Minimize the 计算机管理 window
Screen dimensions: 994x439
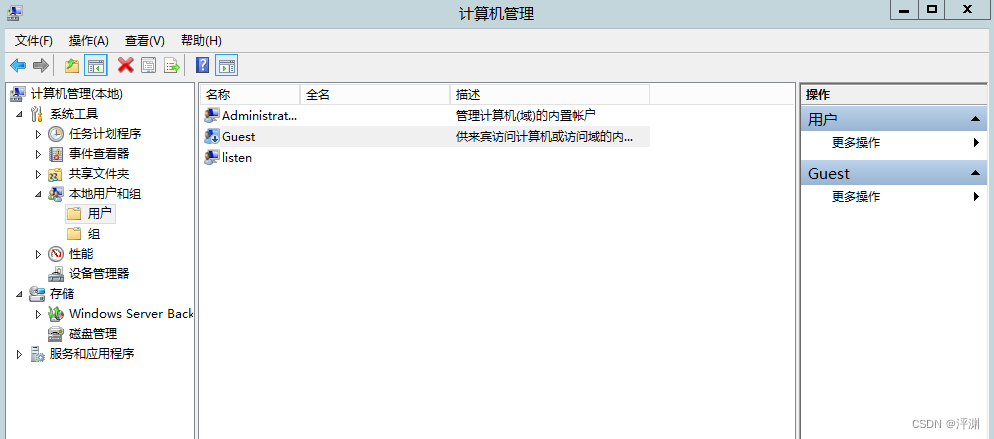click(903, 10)
